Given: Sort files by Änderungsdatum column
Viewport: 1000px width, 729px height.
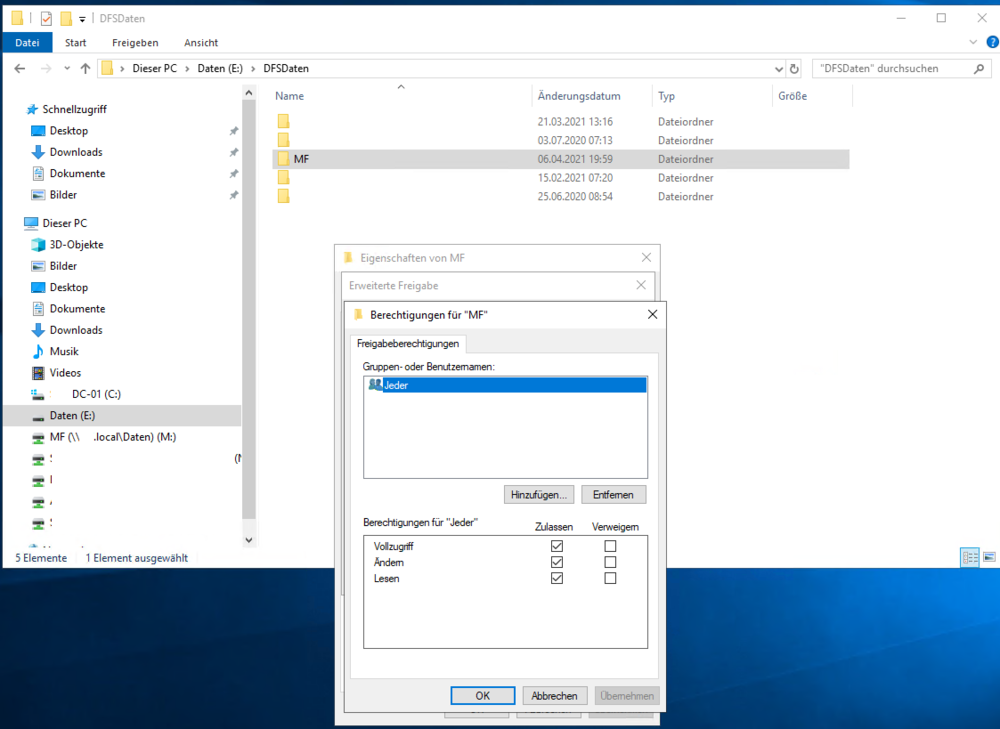Looking at the screenshot, I should [579, 96].
